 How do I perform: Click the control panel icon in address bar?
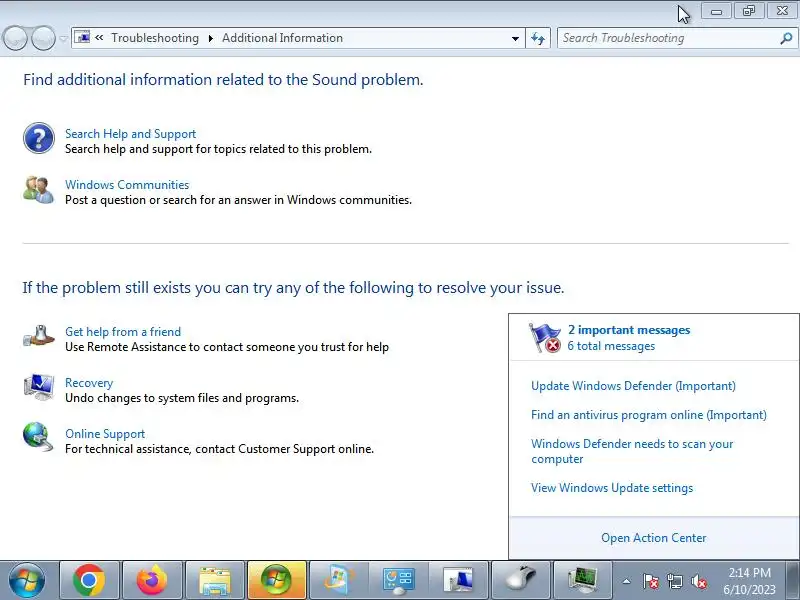pyautogui.click(x=82, y=38)
